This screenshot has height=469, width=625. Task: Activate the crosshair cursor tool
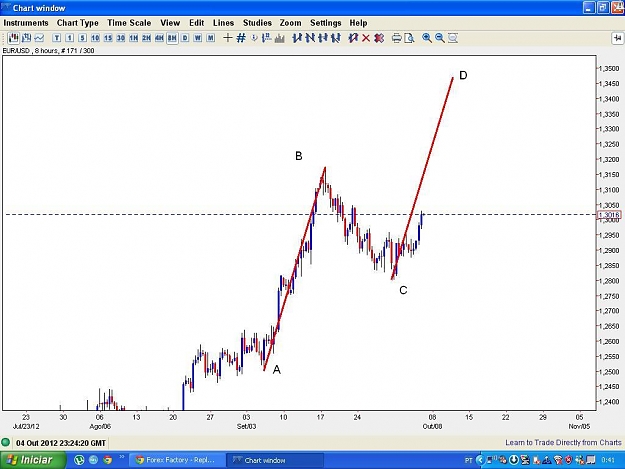(x=228, y=38)
